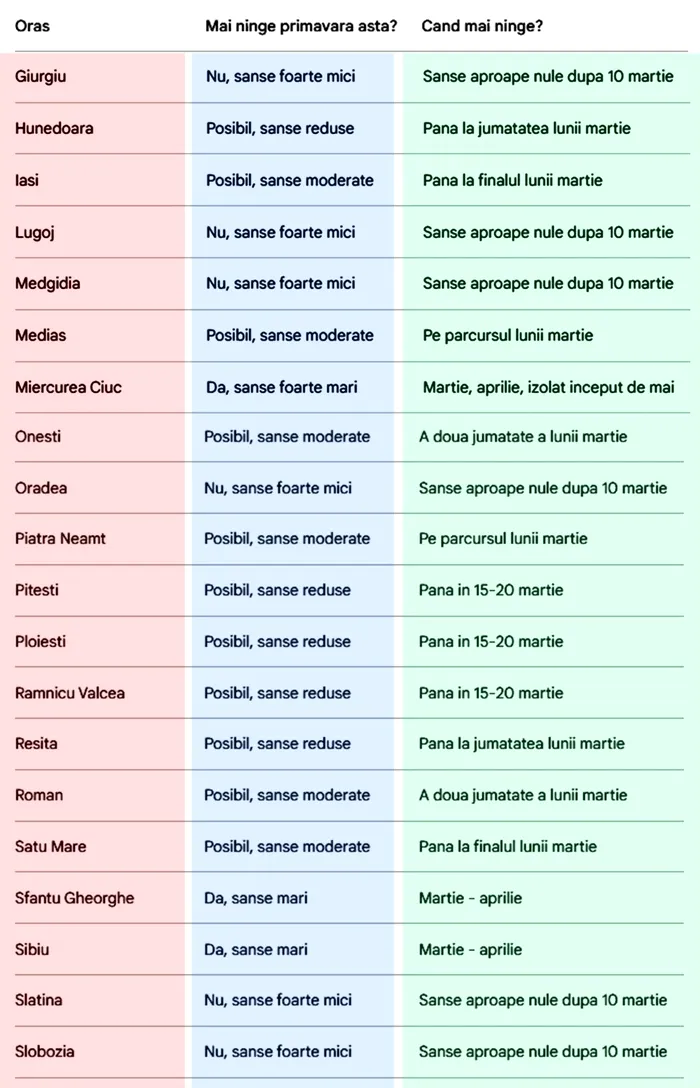
Task: Click the "Mai ninge primavara asta?" header
Action: [x=301, y=25]
